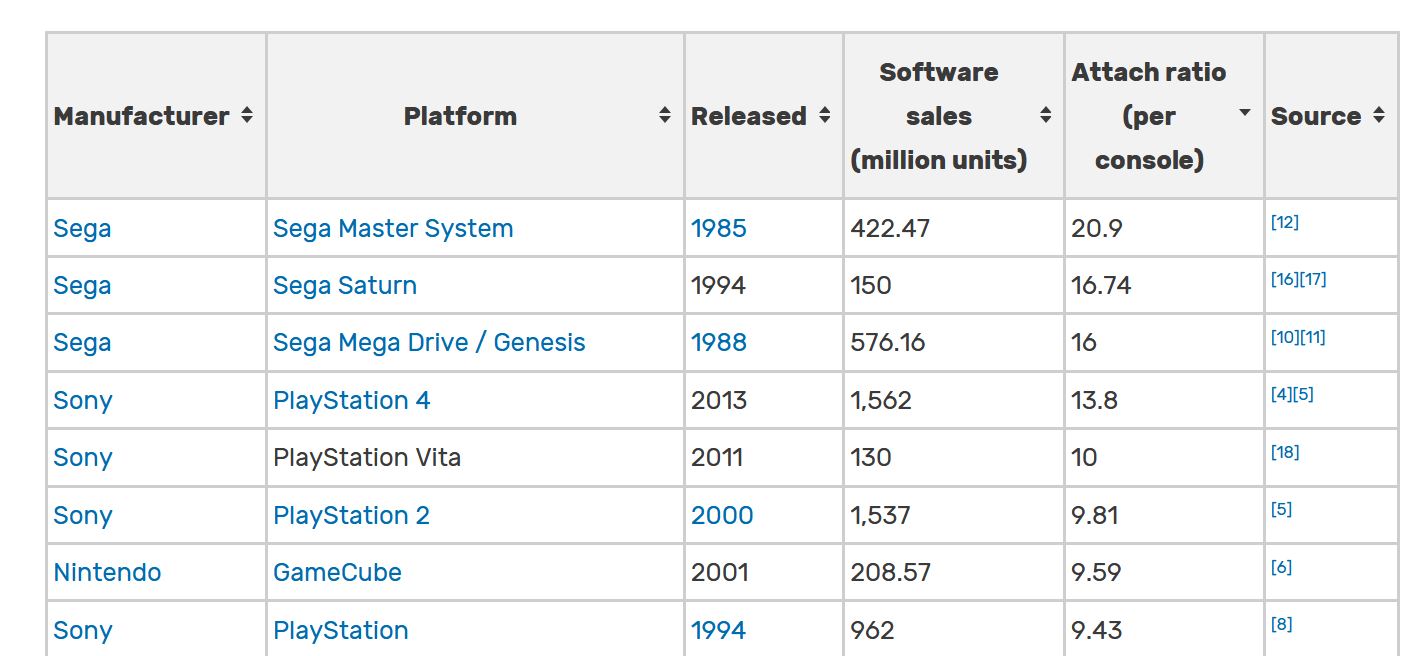Select the 1,537 software sales cell
1409x656 pixels.
953,515
